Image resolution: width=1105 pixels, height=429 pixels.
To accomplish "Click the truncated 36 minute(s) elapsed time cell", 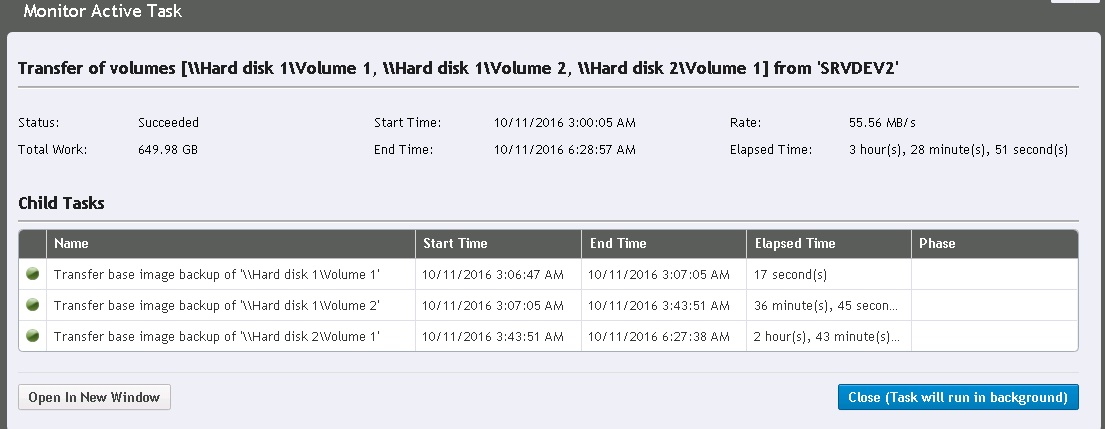I will pos(829,305).
